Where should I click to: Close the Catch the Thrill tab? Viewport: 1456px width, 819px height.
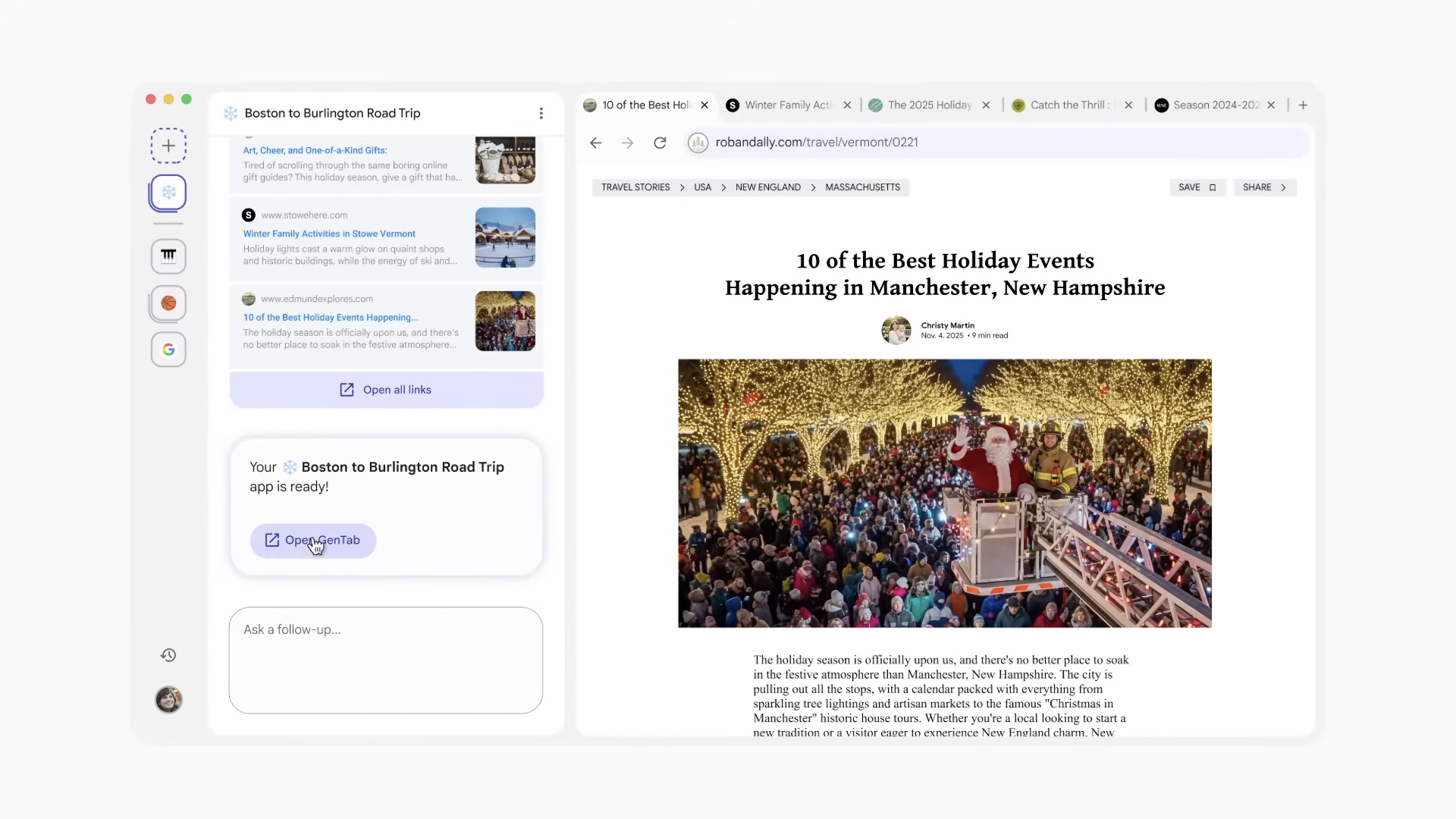click(x=1128, y=105)
